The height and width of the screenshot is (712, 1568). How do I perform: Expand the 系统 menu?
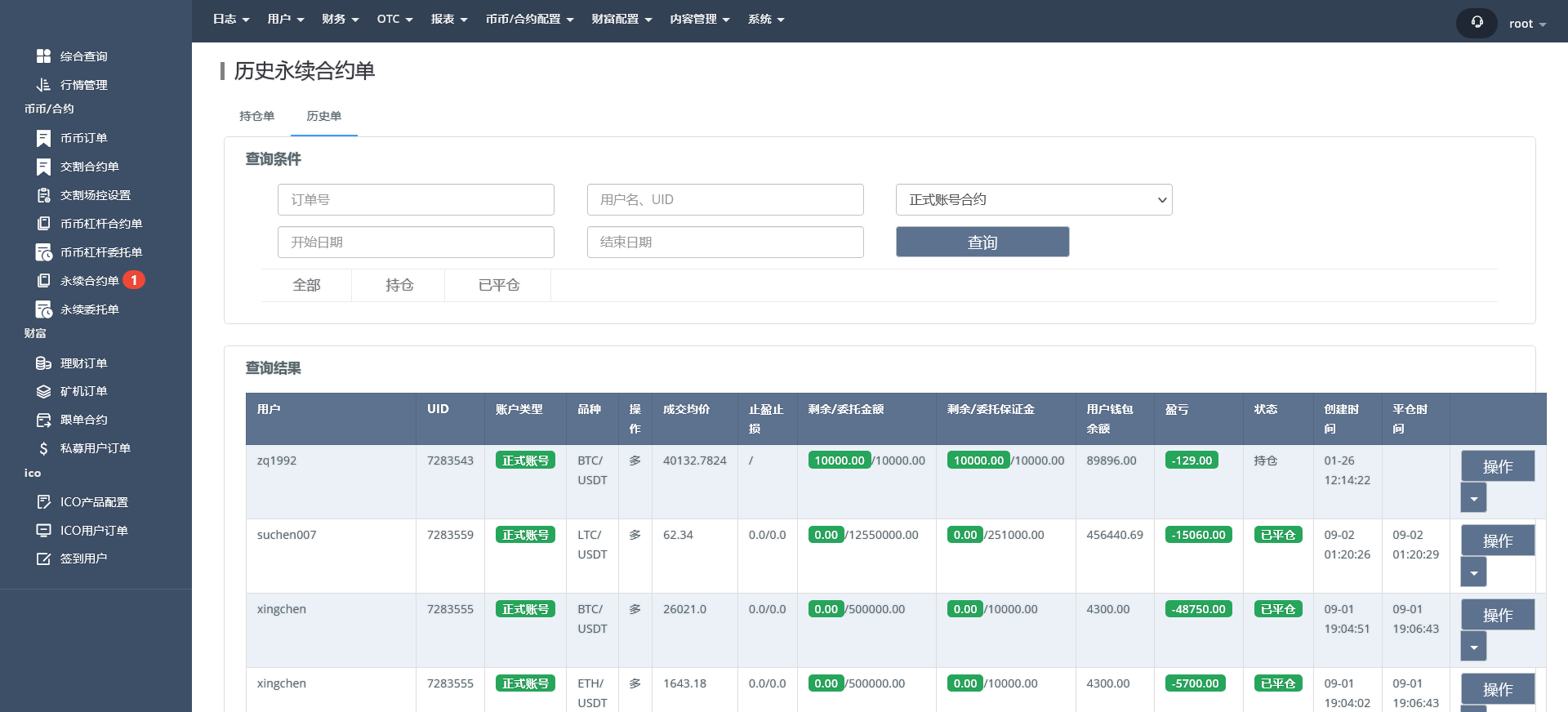pos(766,20)
